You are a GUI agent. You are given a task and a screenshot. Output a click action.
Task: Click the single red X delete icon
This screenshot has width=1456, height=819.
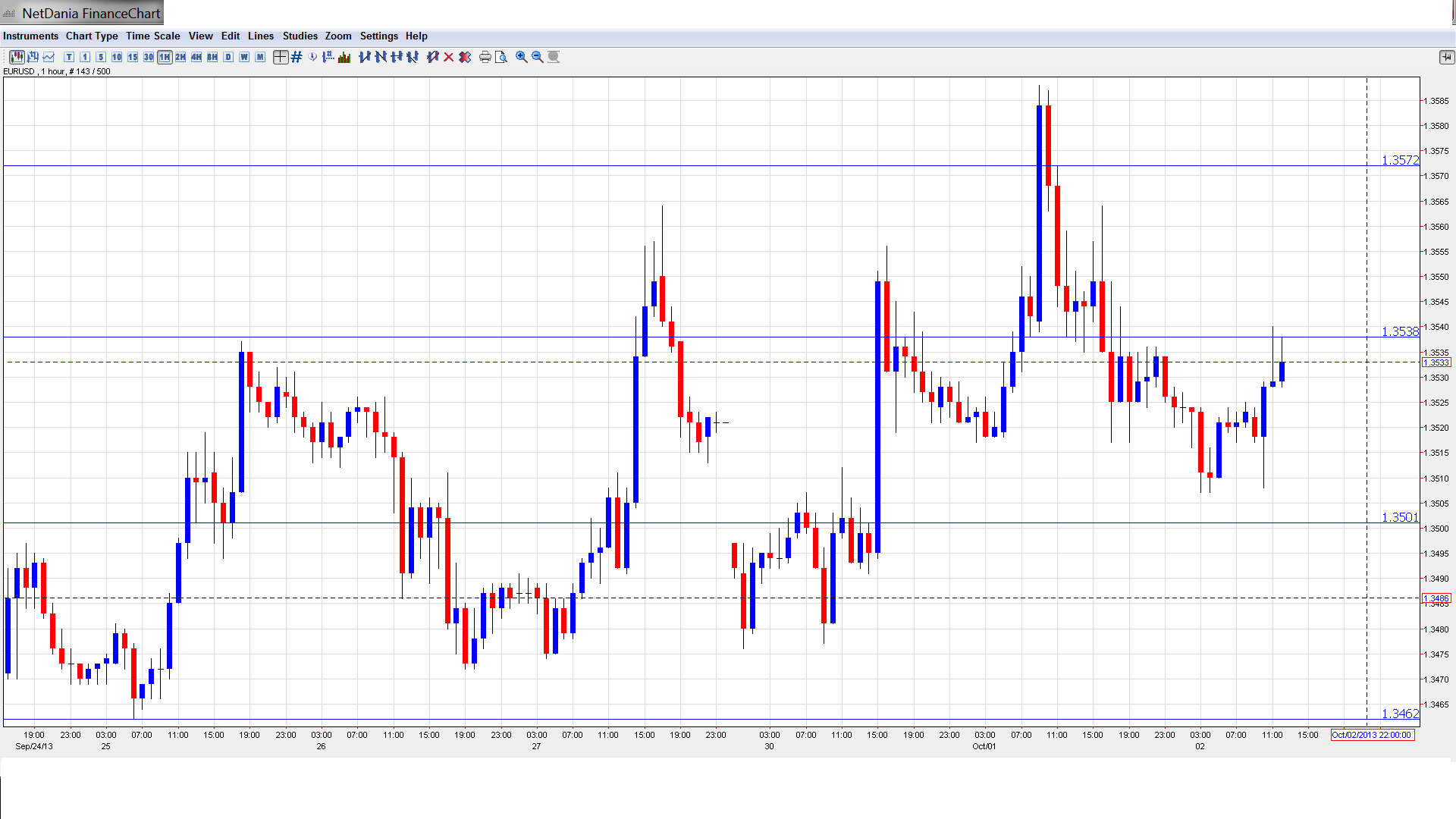(x=448, y=57)
